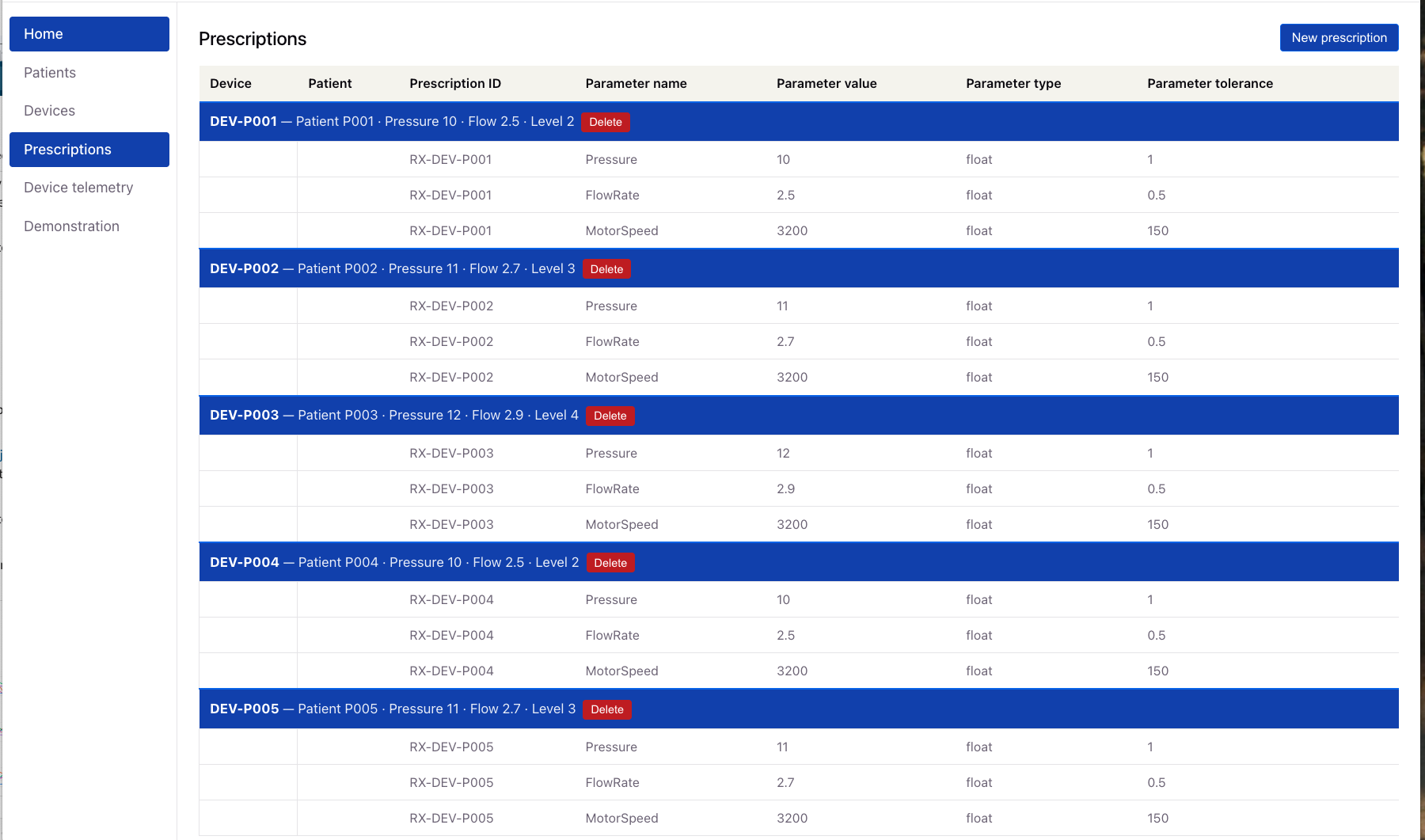The height and width of the screenshot is (840, 1425).
Task: Click the DEV-P001 group header row
Action: pyautogui.click(x=950, y=122)
